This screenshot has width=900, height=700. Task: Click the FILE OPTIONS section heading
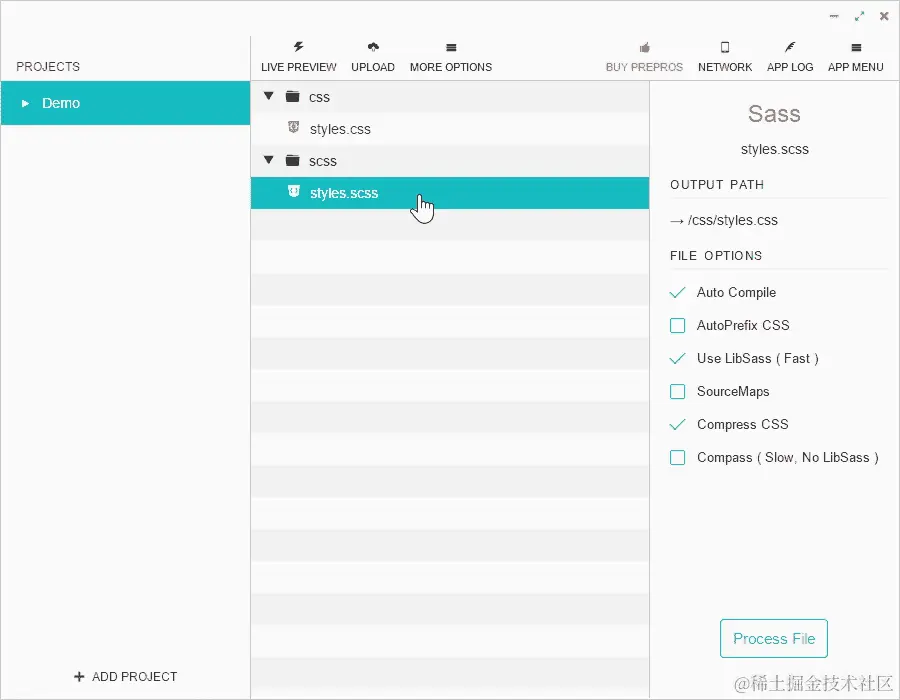[716, 256]
